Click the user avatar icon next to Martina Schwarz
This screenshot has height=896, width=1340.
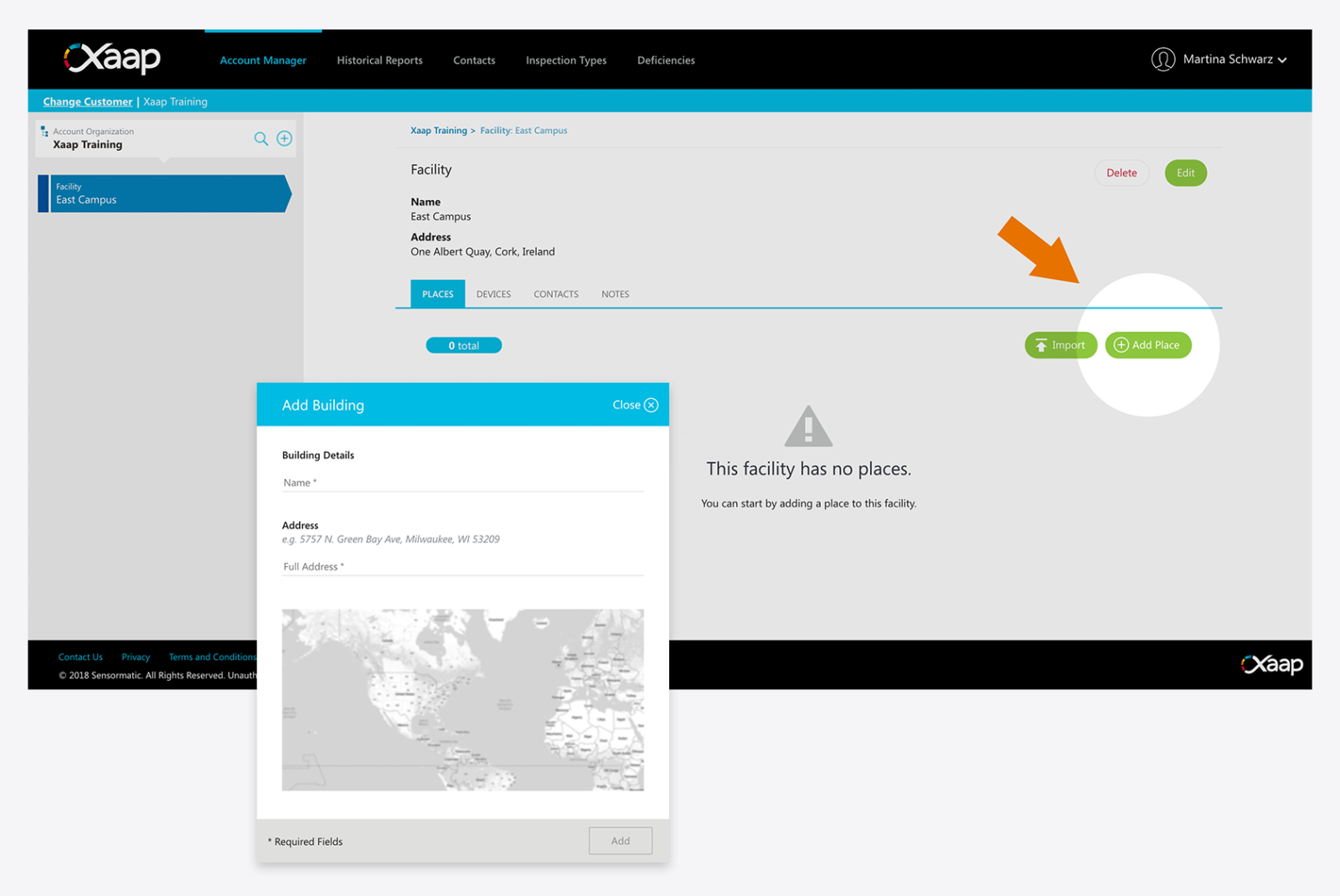coord(1163,59)
